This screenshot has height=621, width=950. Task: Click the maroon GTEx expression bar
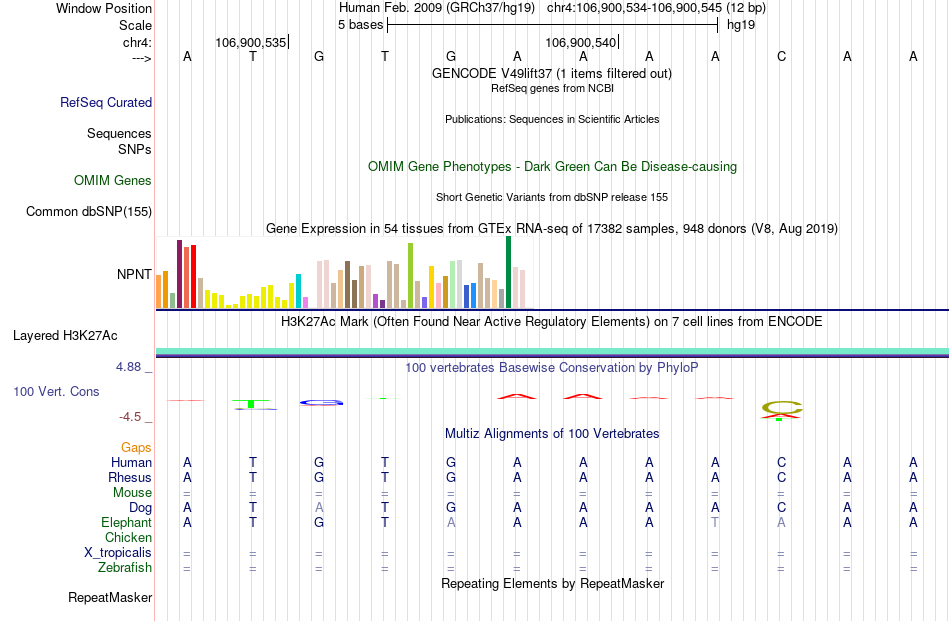point(179,274)
